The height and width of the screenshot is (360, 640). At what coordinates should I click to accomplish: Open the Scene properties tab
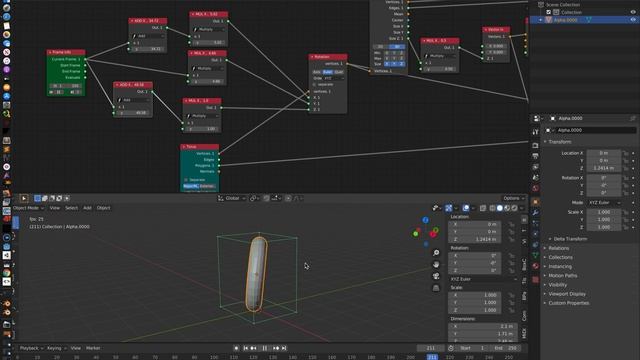pos(535,177)
